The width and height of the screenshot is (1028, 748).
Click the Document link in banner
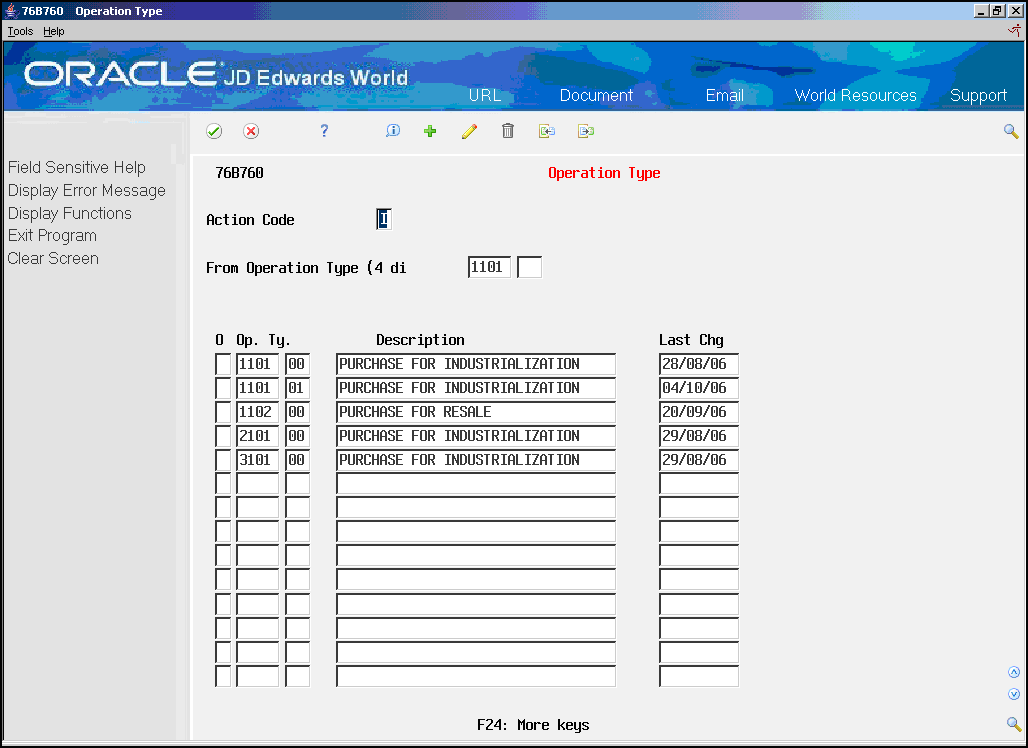[596, 95]
